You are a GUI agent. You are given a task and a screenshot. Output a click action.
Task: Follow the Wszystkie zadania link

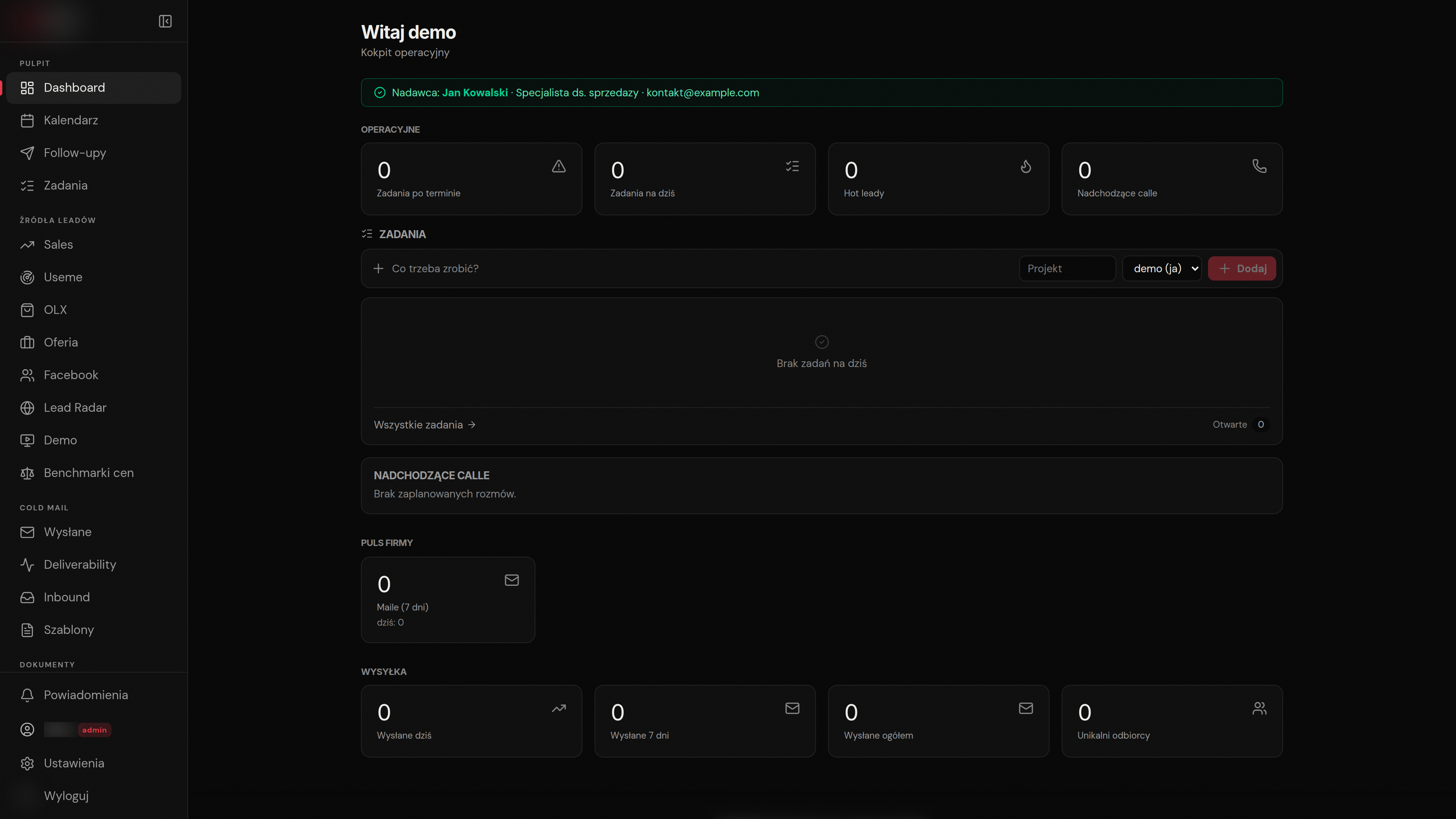(425, 425)
